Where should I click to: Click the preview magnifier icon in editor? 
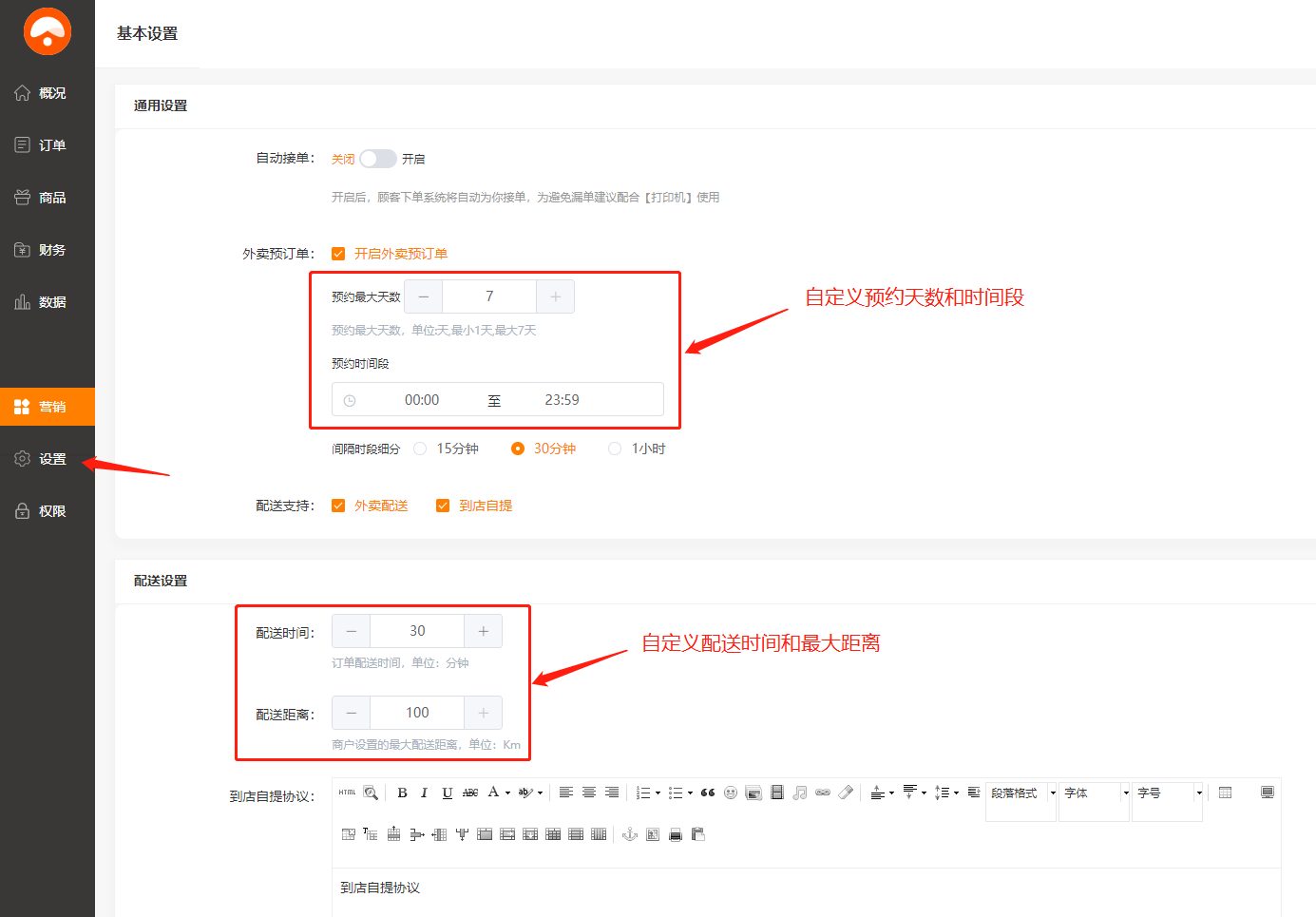pyautogui.click(x=371, y=793)
